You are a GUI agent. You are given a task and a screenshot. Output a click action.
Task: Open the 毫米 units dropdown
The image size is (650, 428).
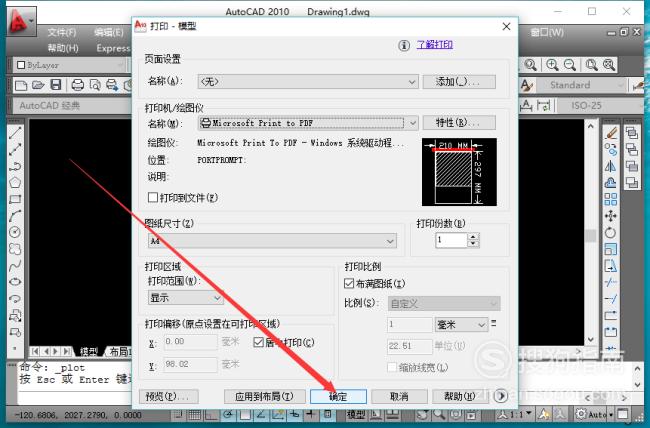pyautogui.click(x=461, y=325)
